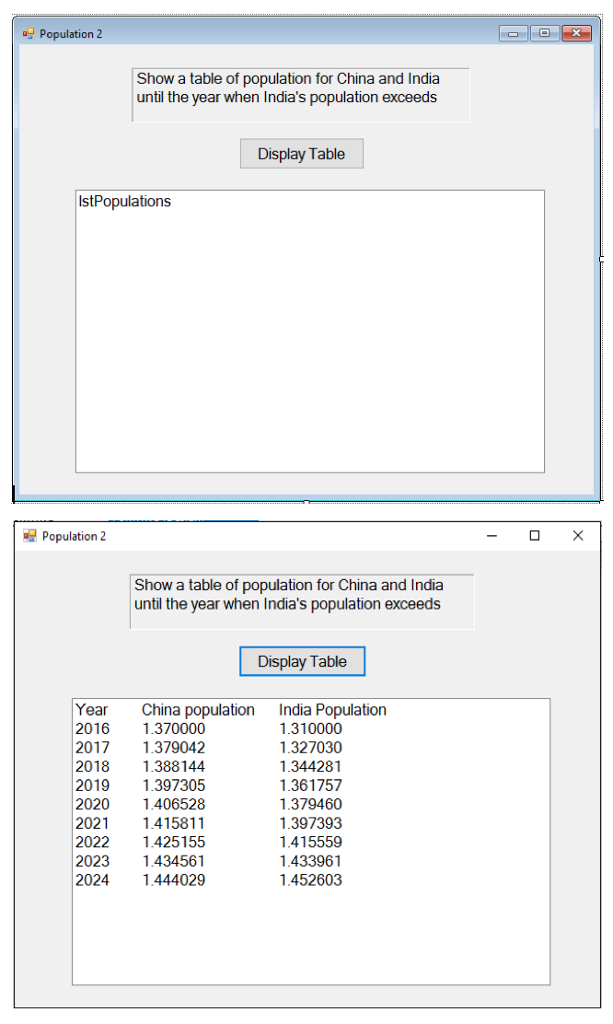Click India value 1.433961

click(311, 861)
